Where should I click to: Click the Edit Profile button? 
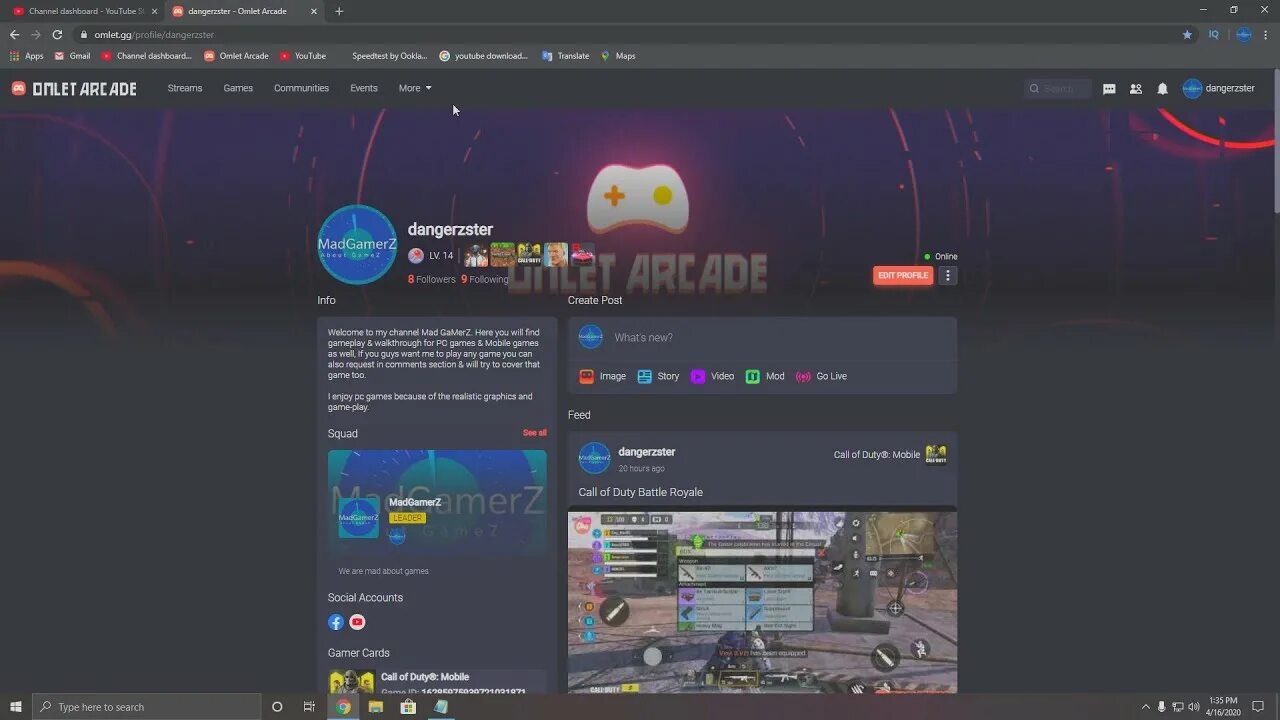pyautogui.click(x=903, y=275)
